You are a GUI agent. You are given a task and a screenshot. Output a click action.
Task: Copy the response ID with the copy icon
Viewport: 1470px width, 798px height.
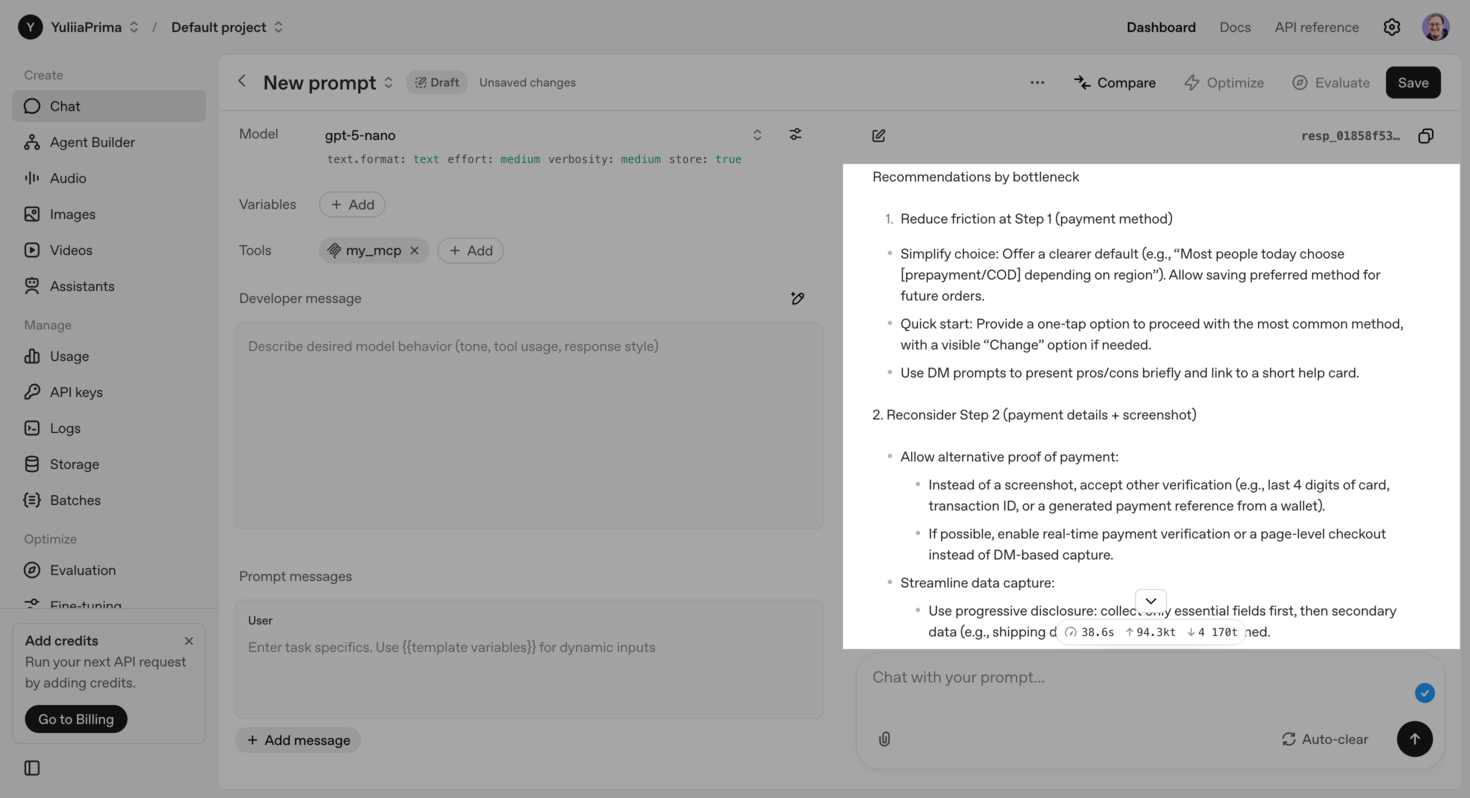coord(1426,135)
